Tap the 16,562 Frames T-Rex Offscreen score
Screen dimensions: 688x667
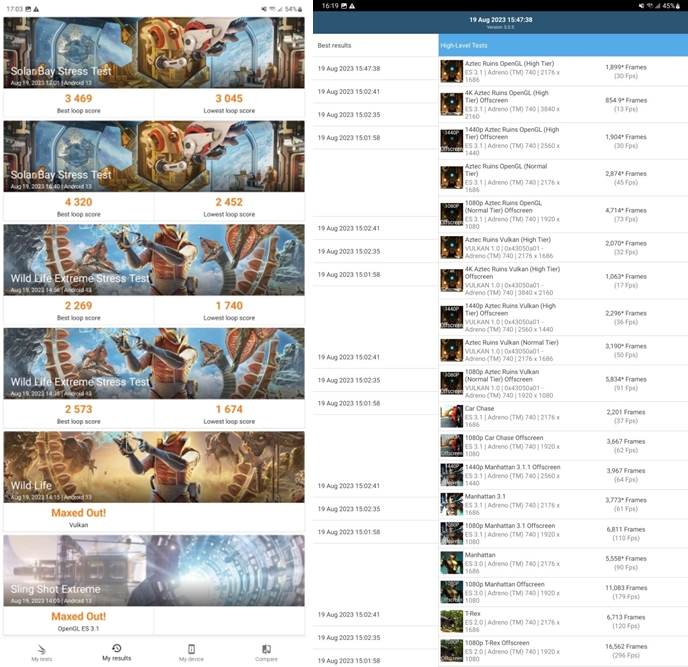(626, 646)
